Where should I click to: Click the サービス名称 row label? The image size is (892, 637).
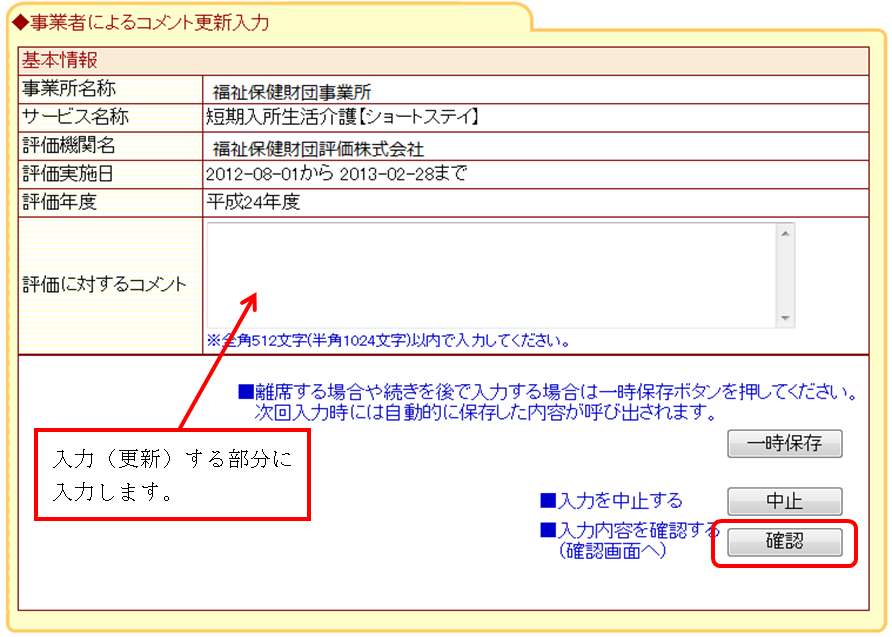pyautogui.click(x=76, y=117)
